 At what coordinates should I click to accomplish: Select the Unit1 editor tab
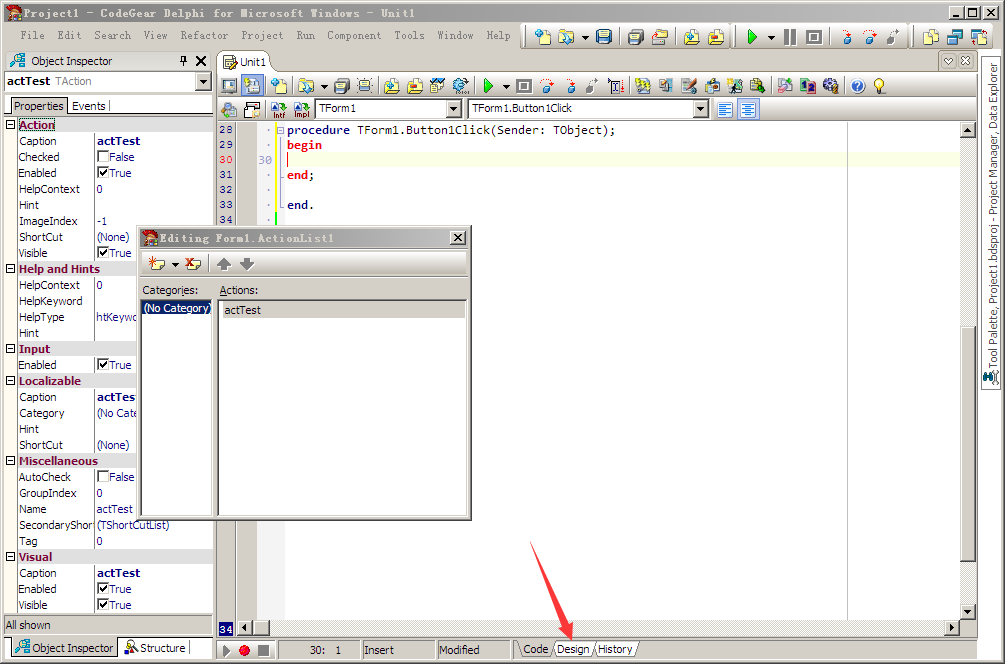coord(245,62)
